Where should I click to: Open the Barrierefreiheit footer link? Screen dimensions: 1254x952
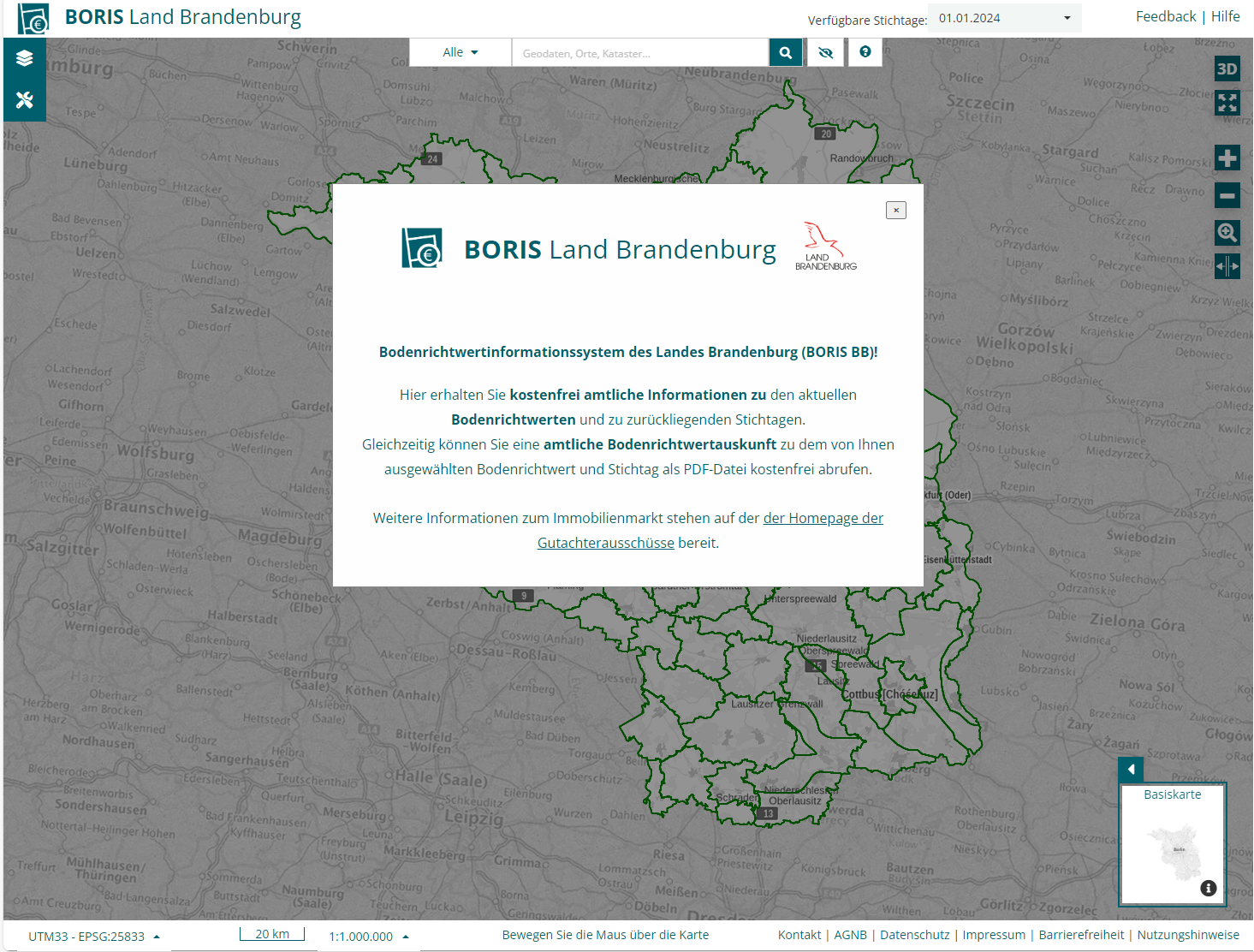[1082, 935]
